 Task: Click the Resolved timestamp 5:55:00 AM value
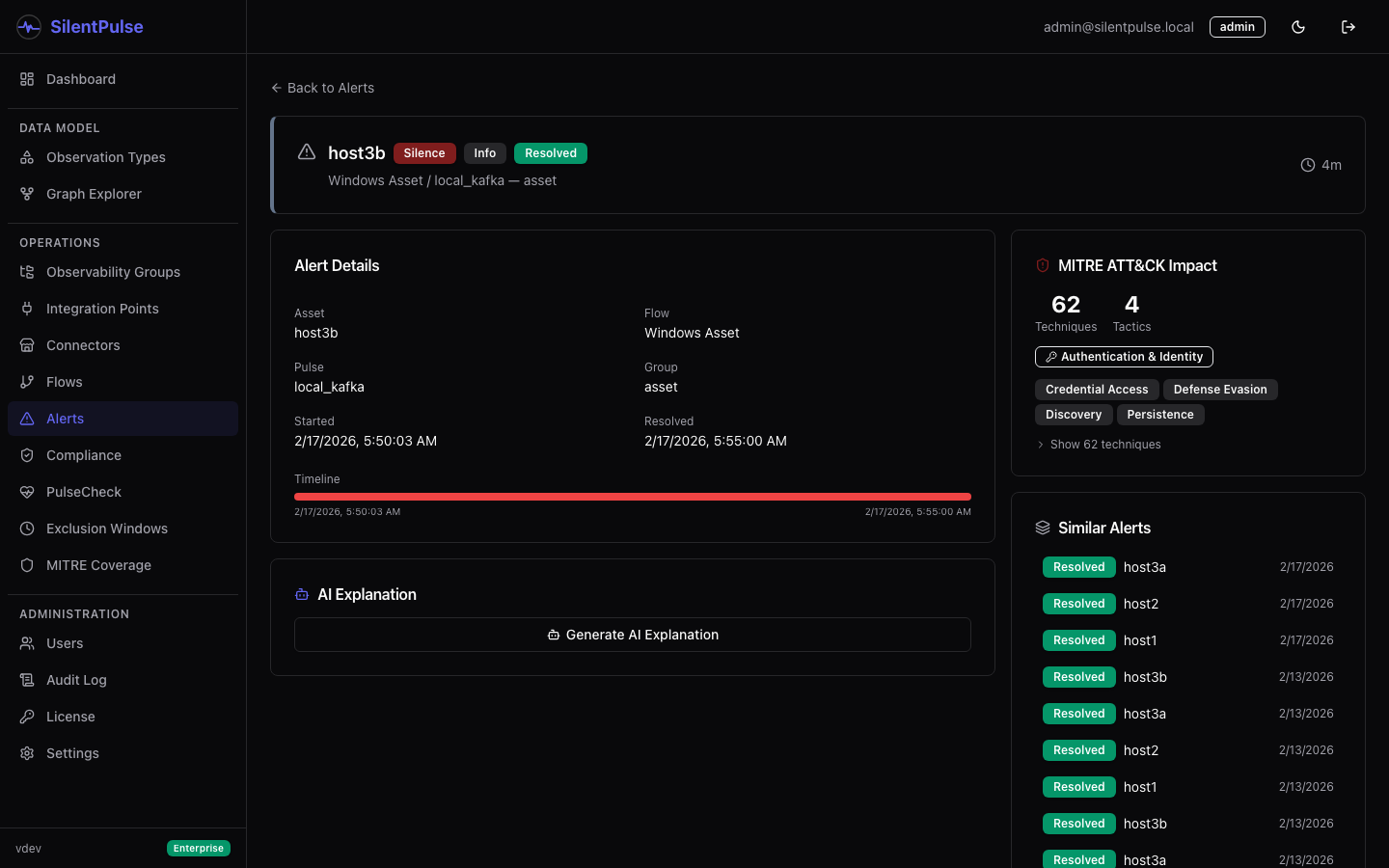click(x=716, y=441)
